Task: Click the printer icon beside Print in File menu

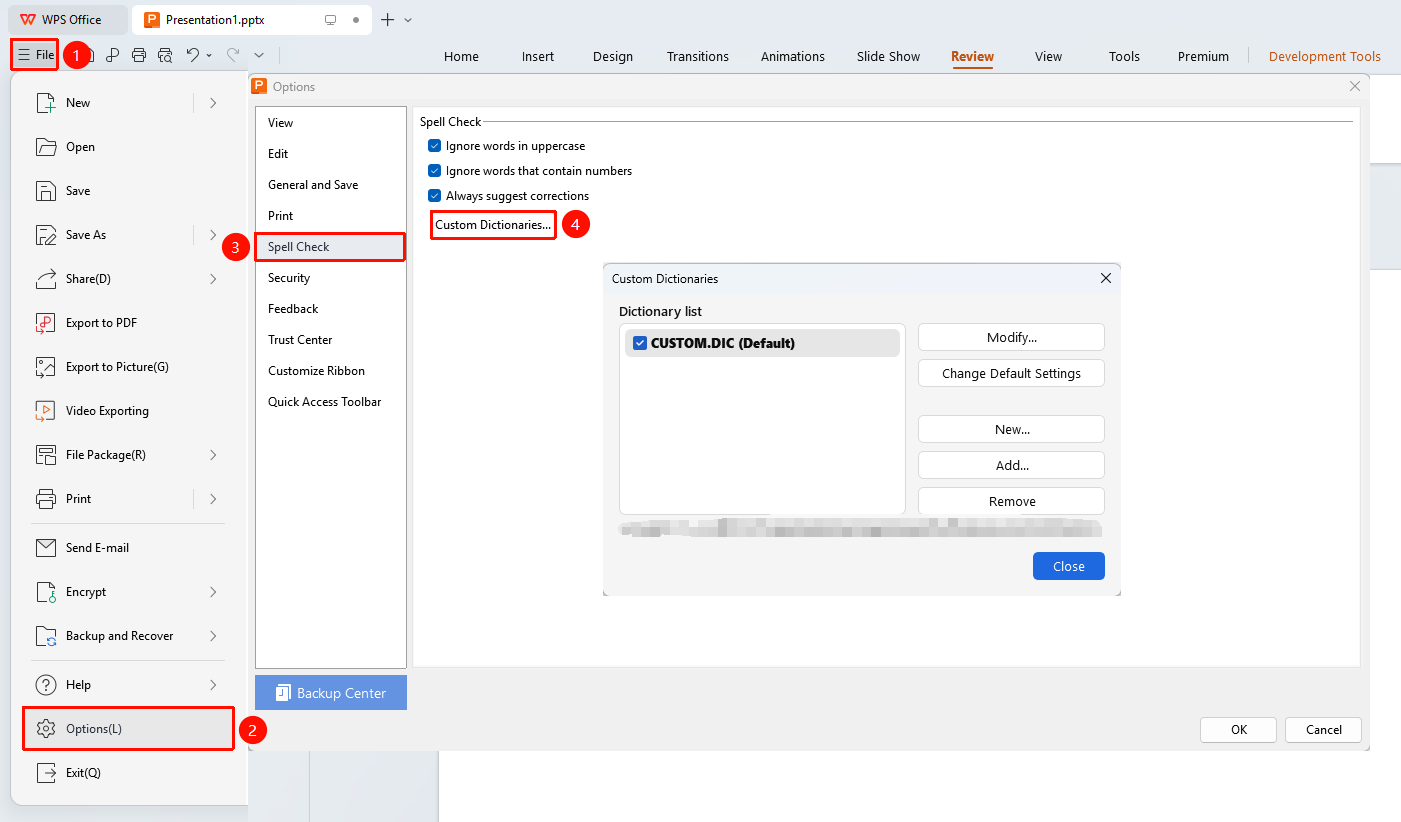Action: click(46, 499)
